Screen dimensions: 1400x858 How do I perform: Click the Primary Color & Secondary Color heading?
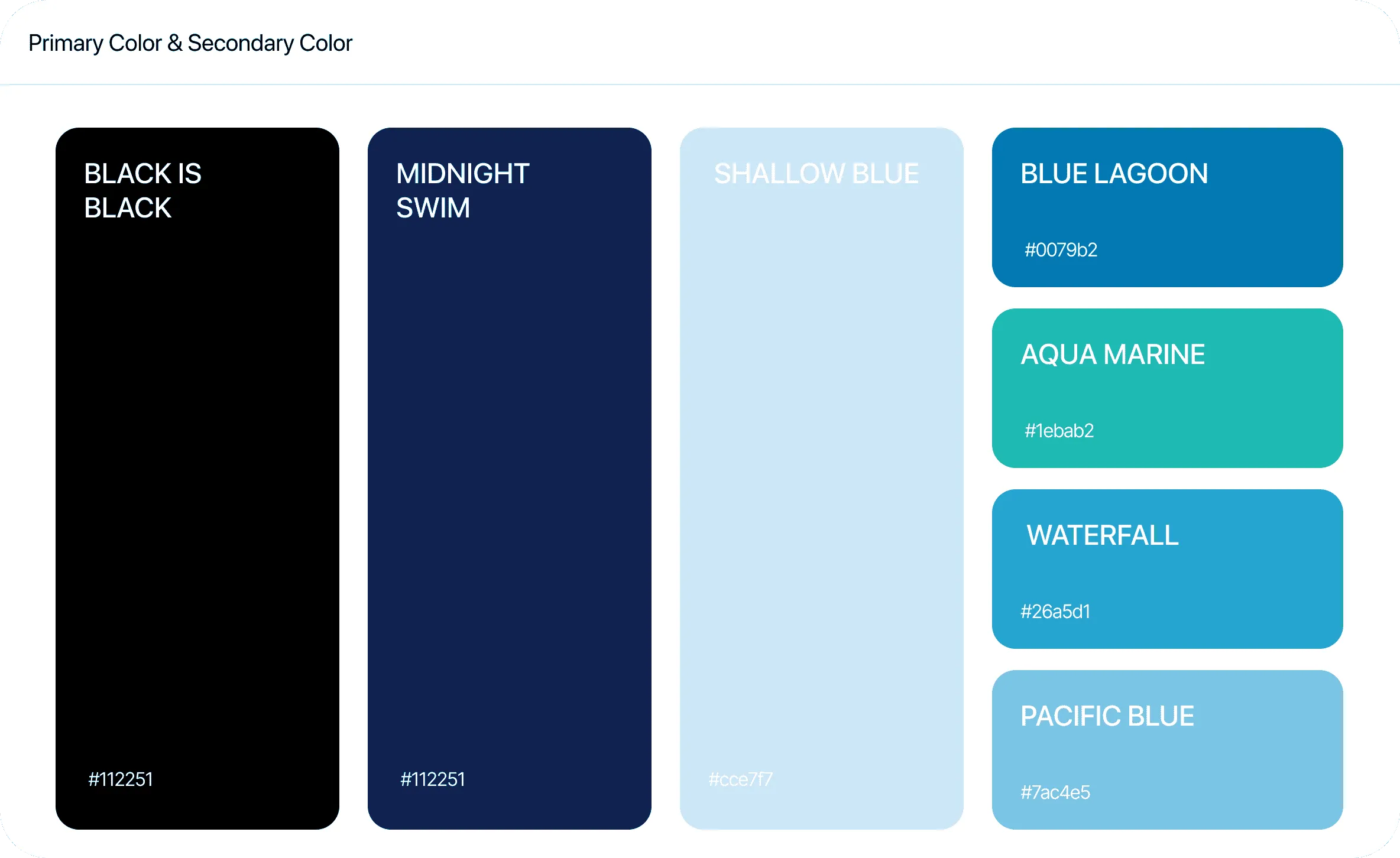point(190,43)
